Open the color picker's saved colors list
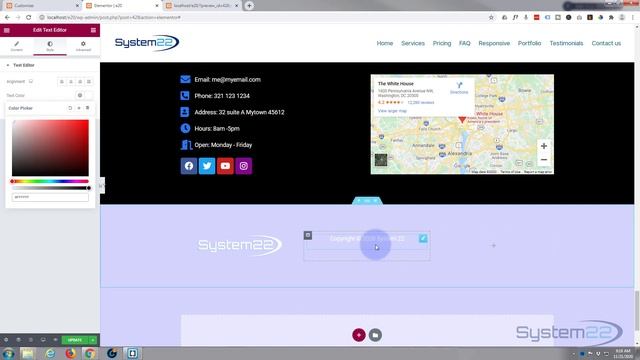 point(87,108)
